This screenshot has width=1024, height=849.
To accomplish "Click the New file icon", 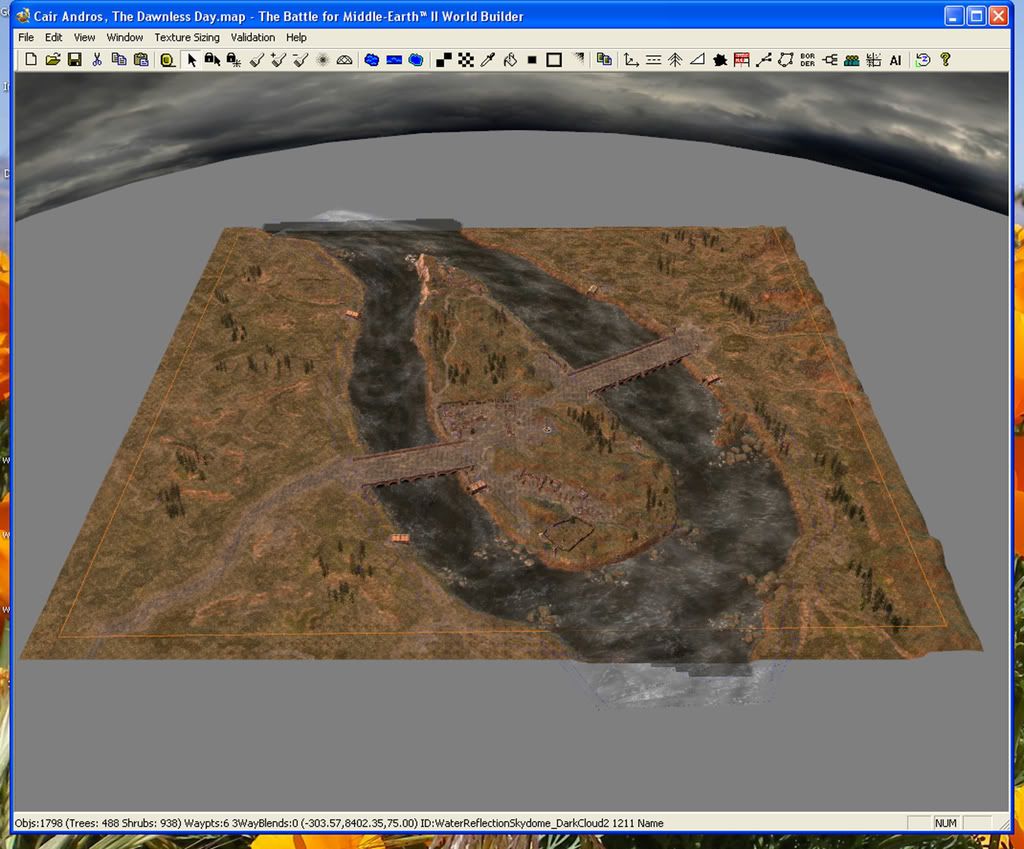I will (31, 60).
